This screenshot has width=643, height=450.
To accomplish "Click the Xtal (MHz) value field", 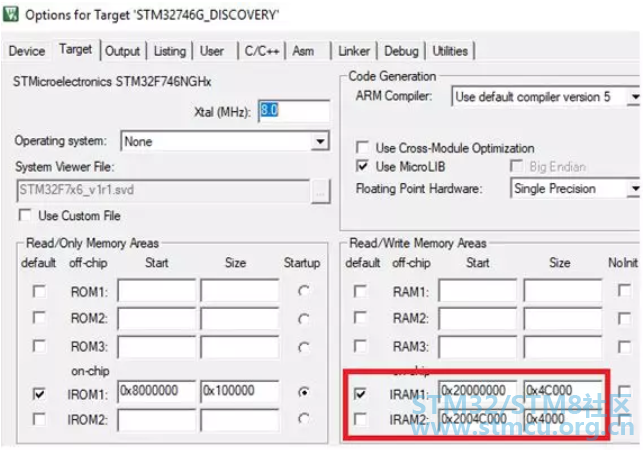I will tap(294, 111).
